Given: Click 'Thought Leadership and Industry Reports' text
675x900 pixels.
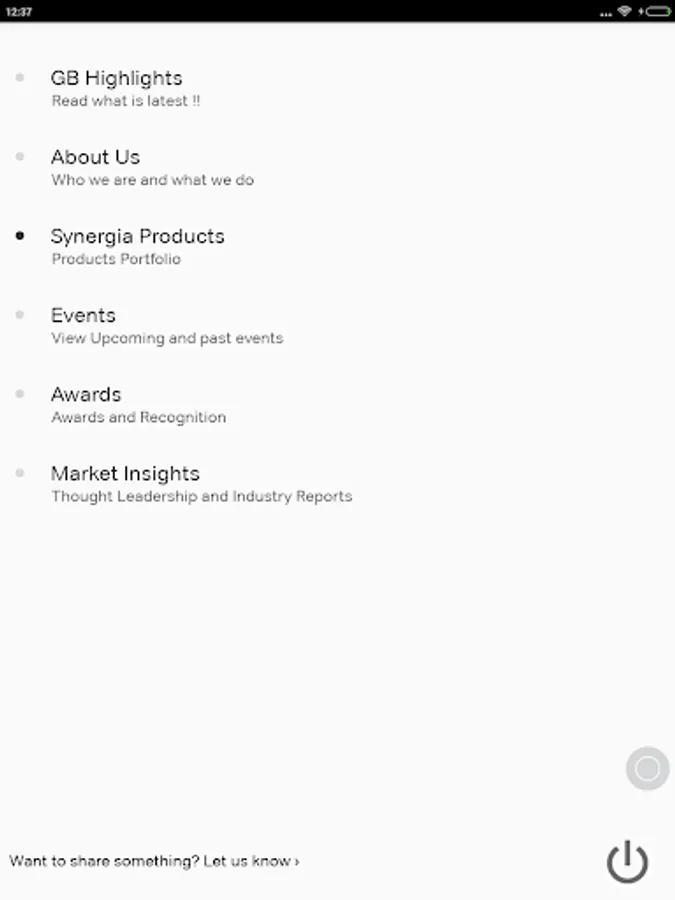Looking at the screenshot, I should [x=201, y=496].
